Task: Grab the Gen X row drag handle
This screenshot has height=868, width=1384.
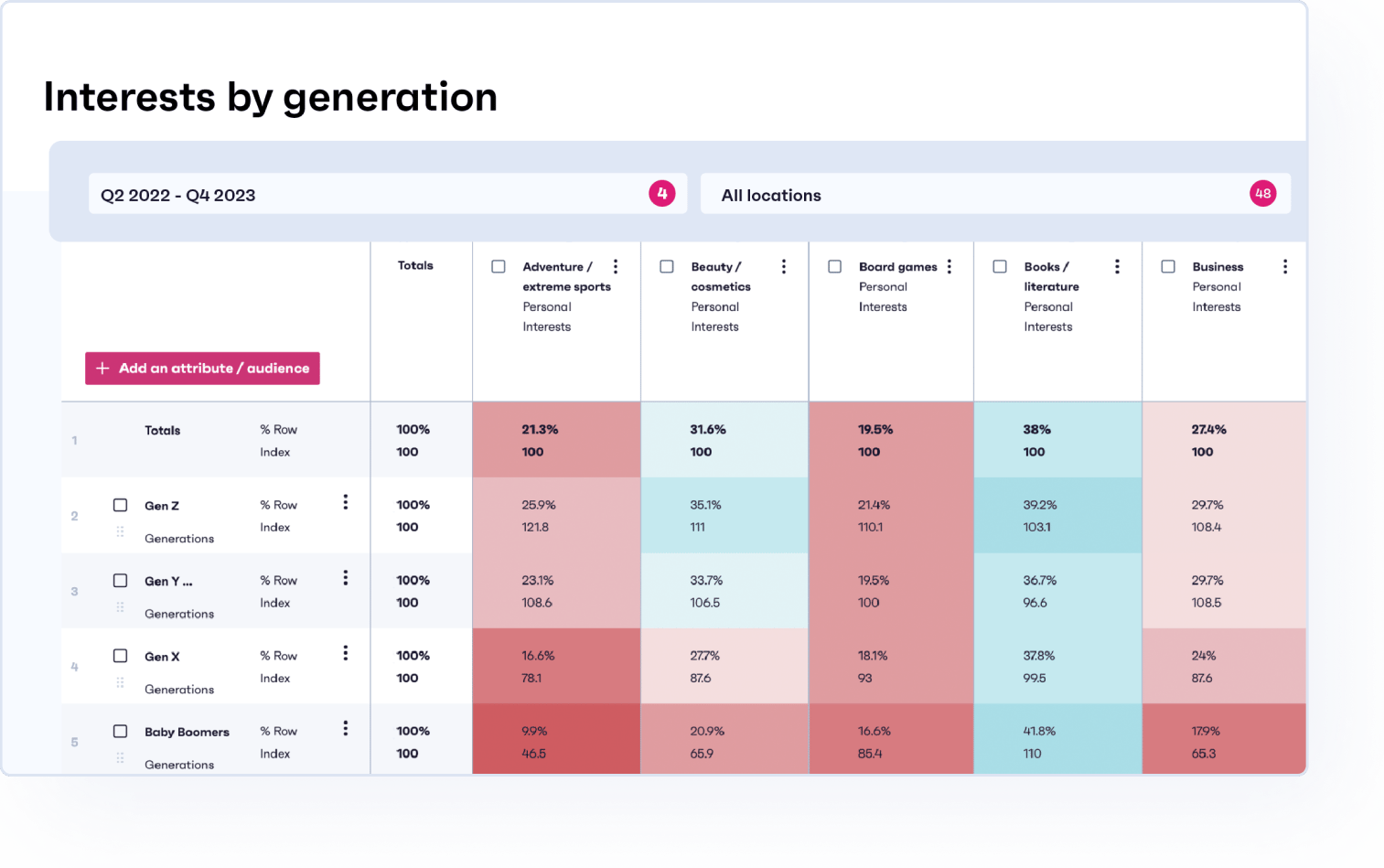Action: 120,681
